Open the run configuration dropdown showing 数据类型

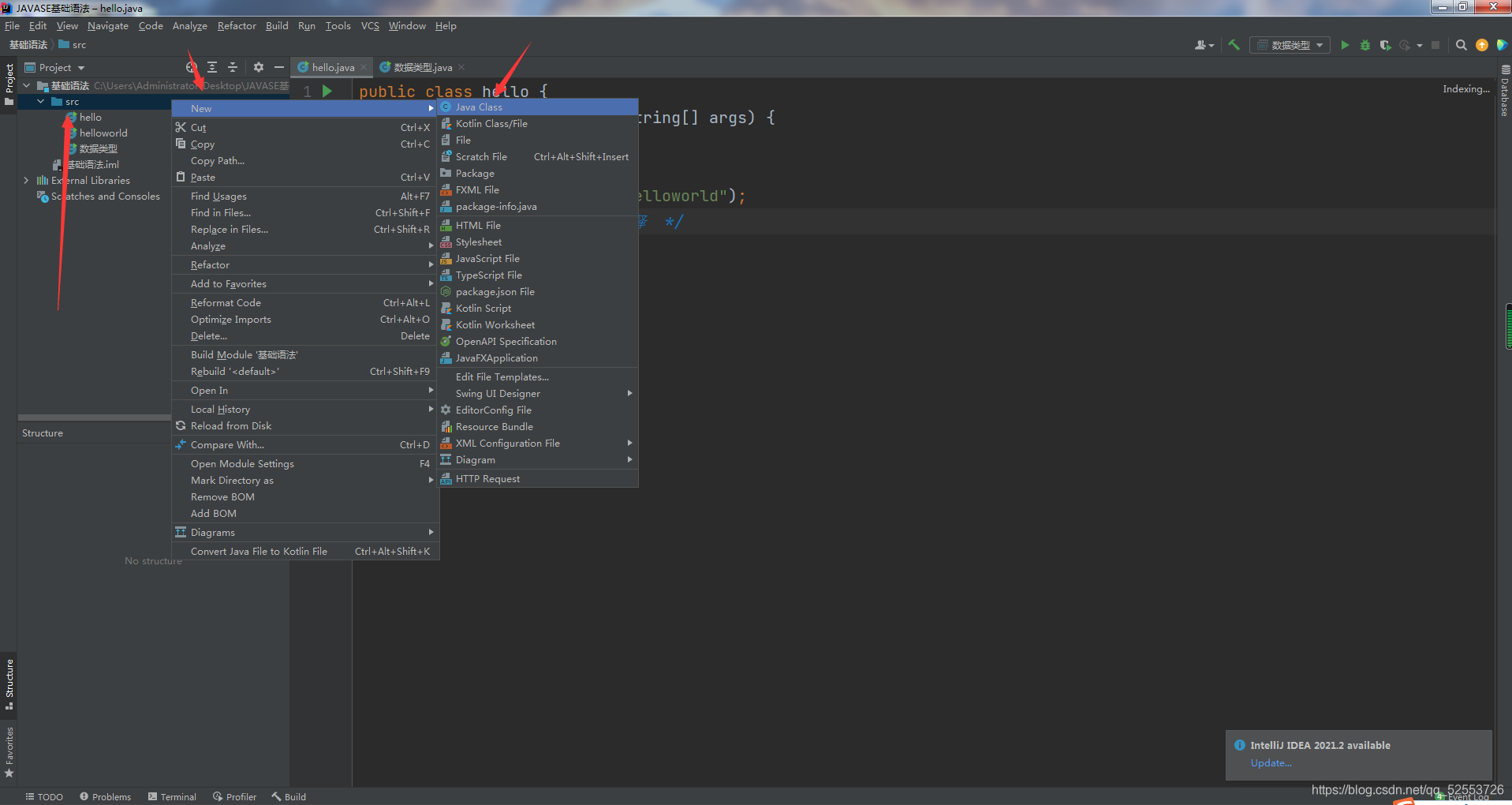pyautogui.click(x=1290, y=45)
